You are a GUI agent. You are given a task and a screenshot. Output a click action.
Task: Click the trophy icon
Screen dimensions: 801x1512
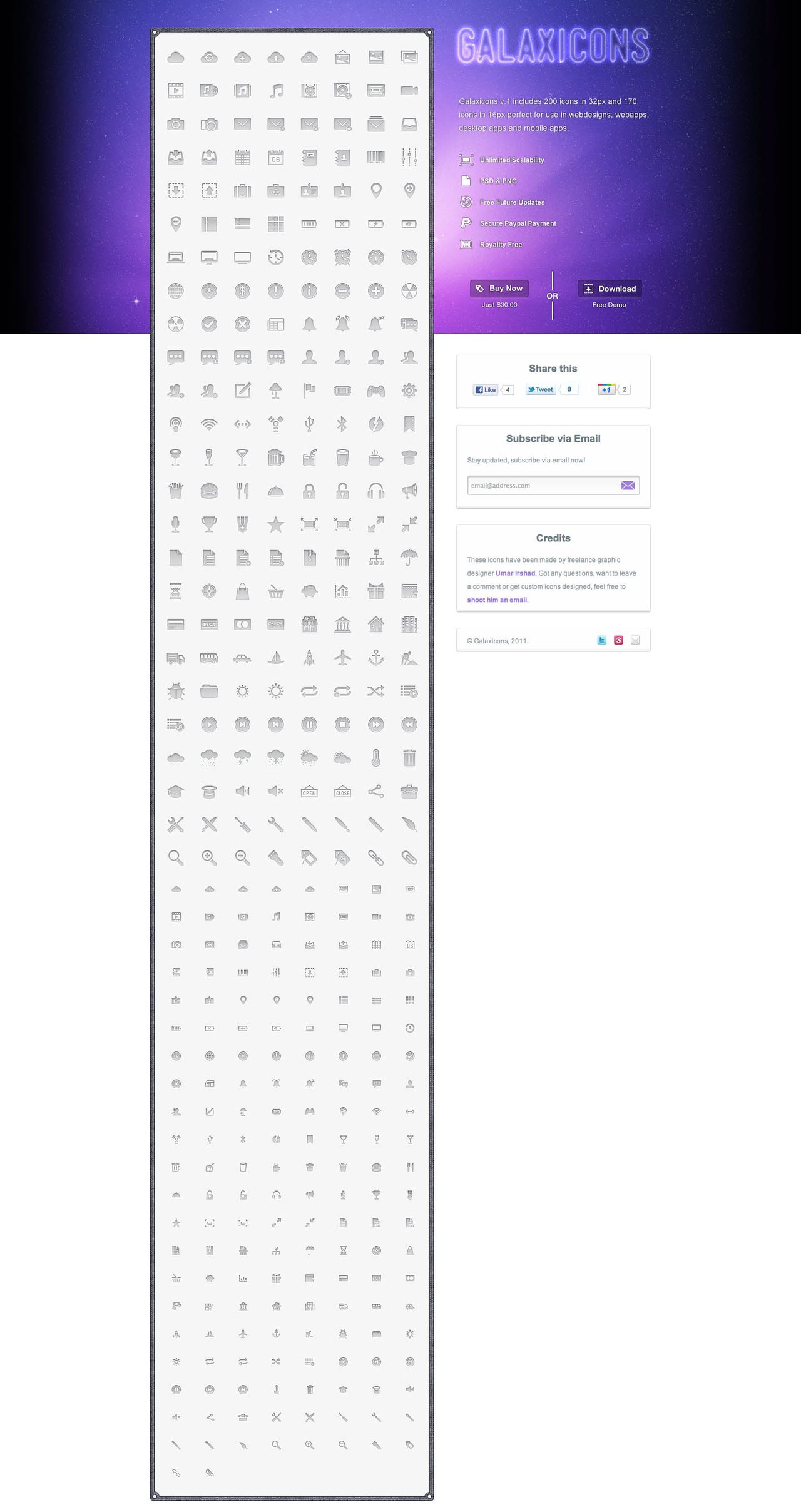(210, 524)
